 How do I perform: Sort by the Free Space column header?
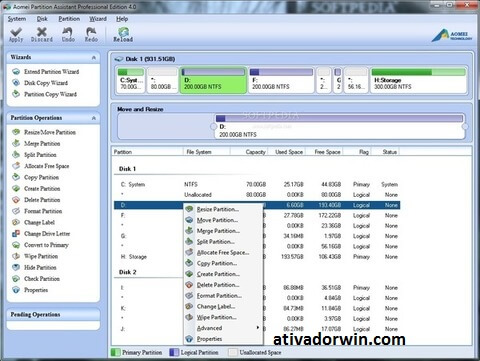point(325,152)
